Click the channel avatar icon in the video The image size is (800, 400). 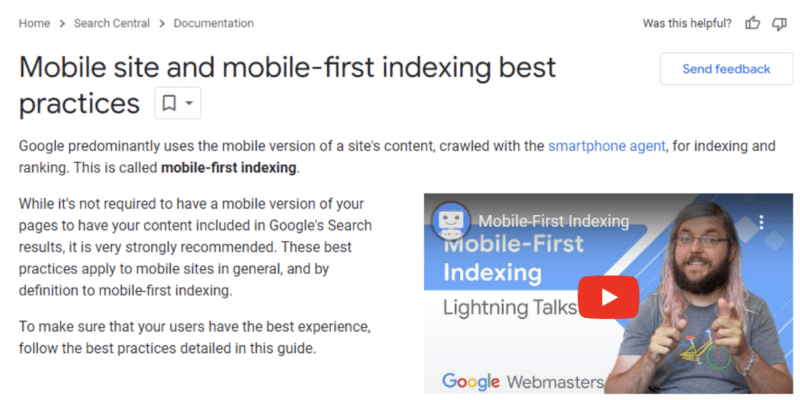(x=450, y=221)
